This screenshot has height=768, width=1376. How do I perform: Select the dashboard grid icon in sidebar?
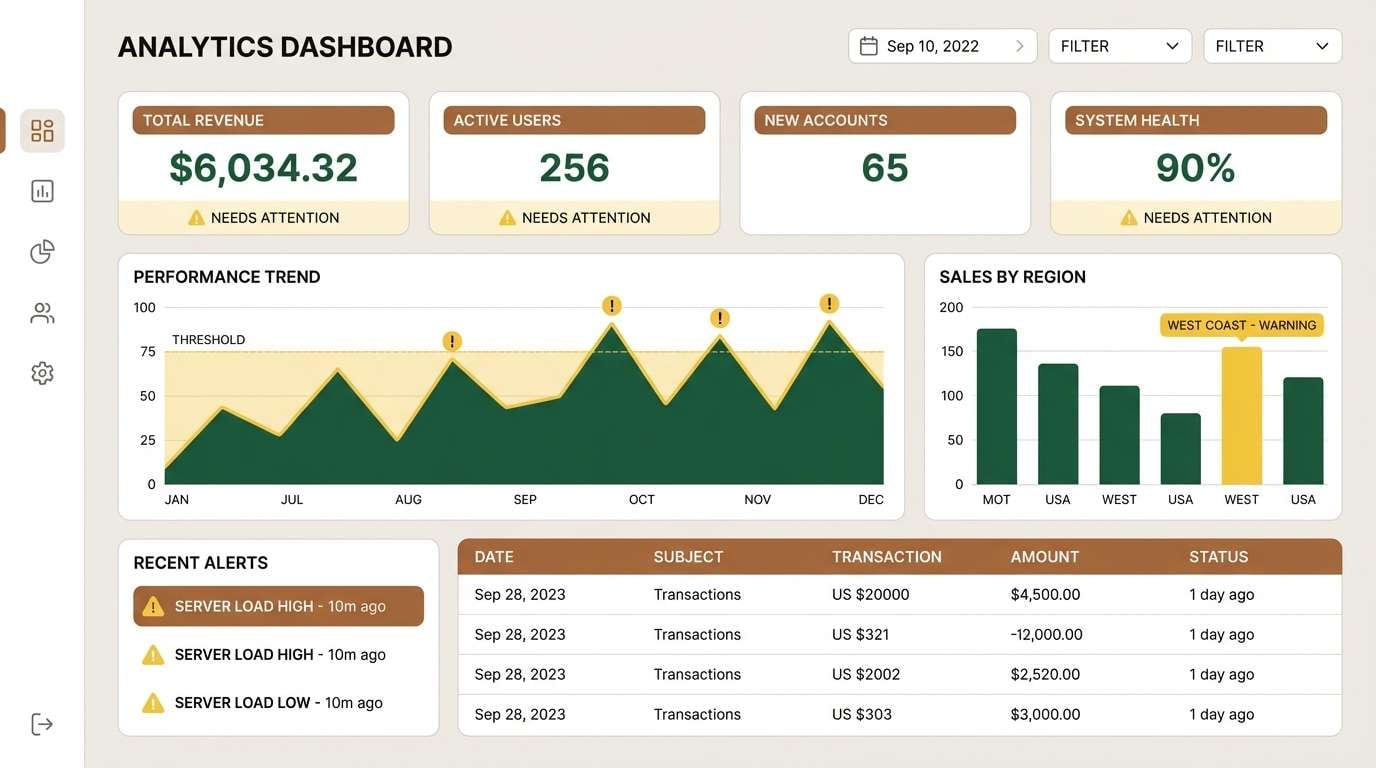41,130
